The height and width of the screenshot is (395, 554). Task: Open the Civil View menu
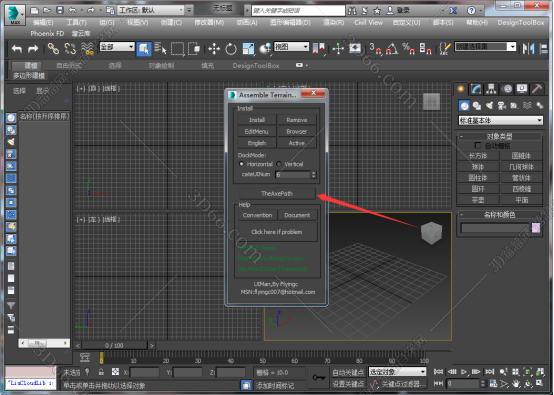(x=369, y=22)
